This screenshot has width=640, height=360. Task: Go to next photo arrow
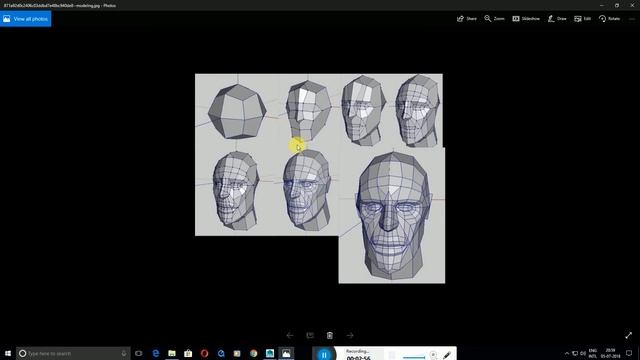pyautogui.click(x=350, y=336)
